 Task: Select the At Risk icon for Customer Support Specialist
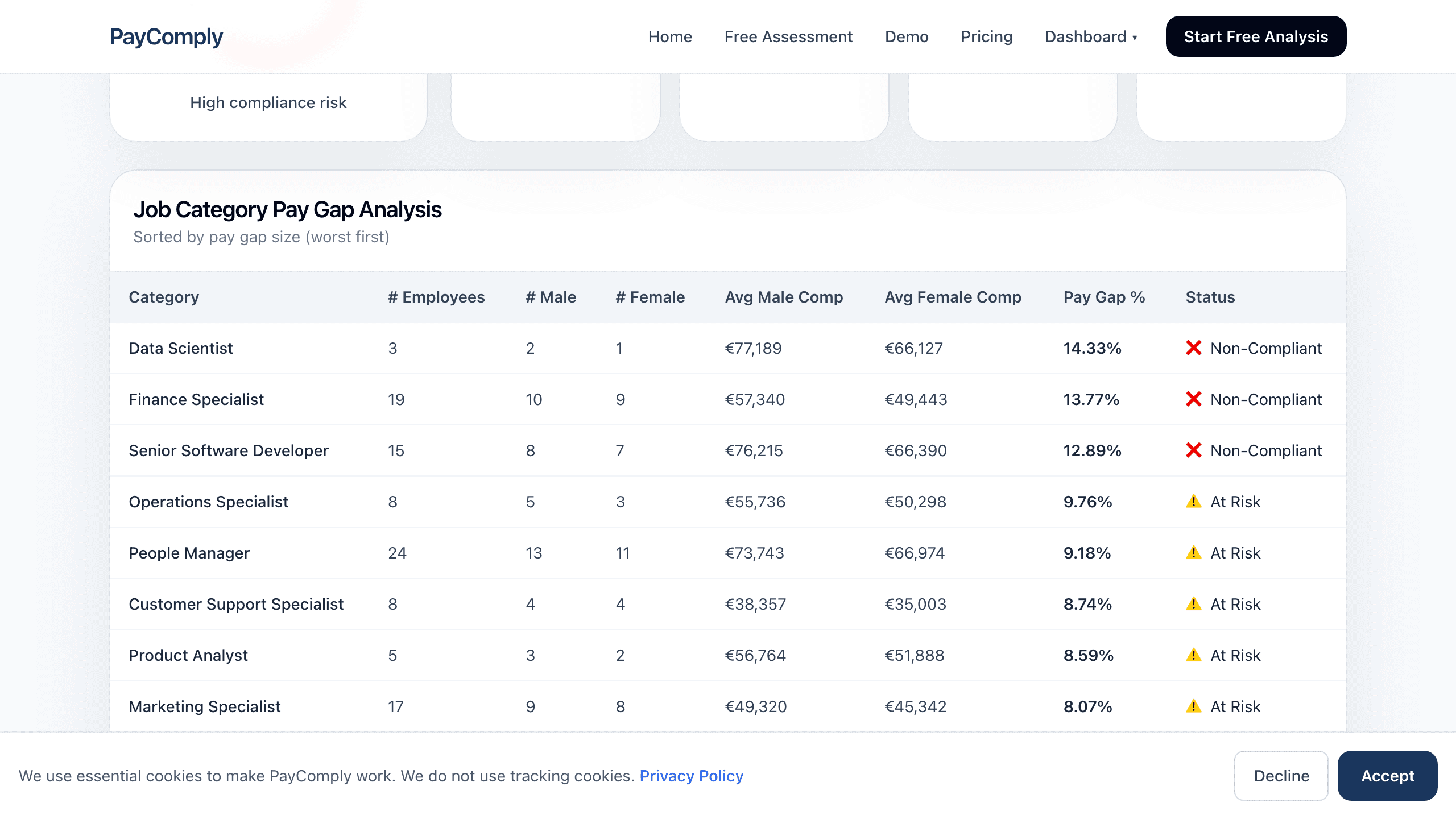point(1194,603)
